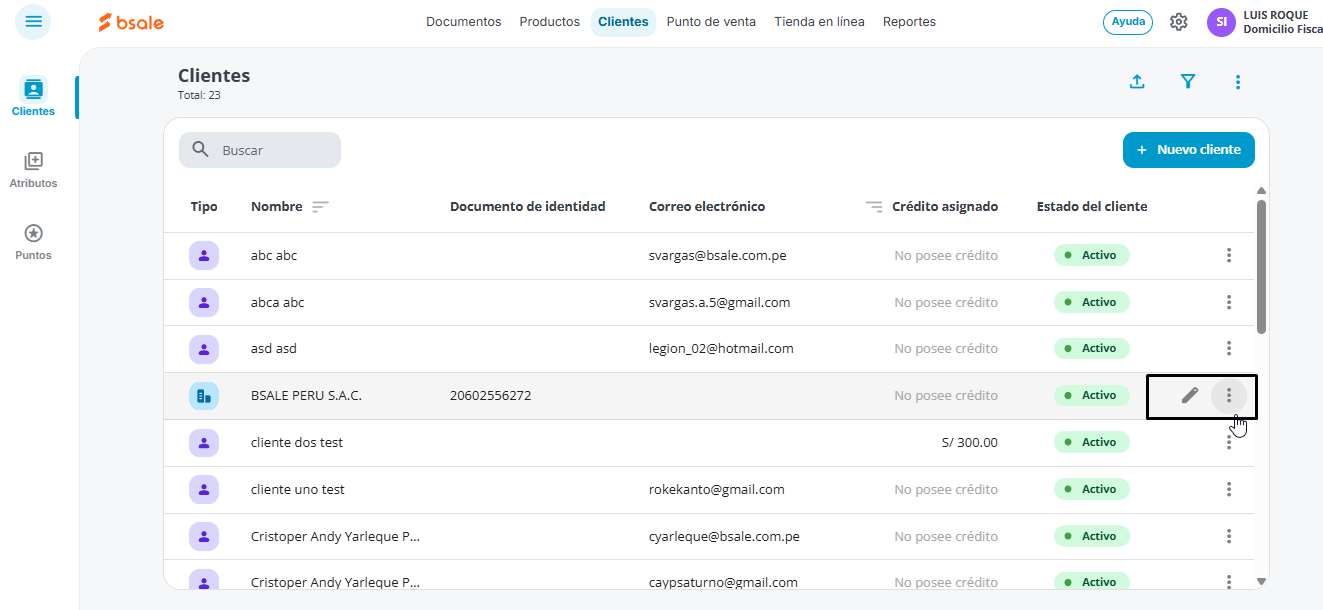
Task: Click document number 20602556272
Action: click(x=491, y=396)
